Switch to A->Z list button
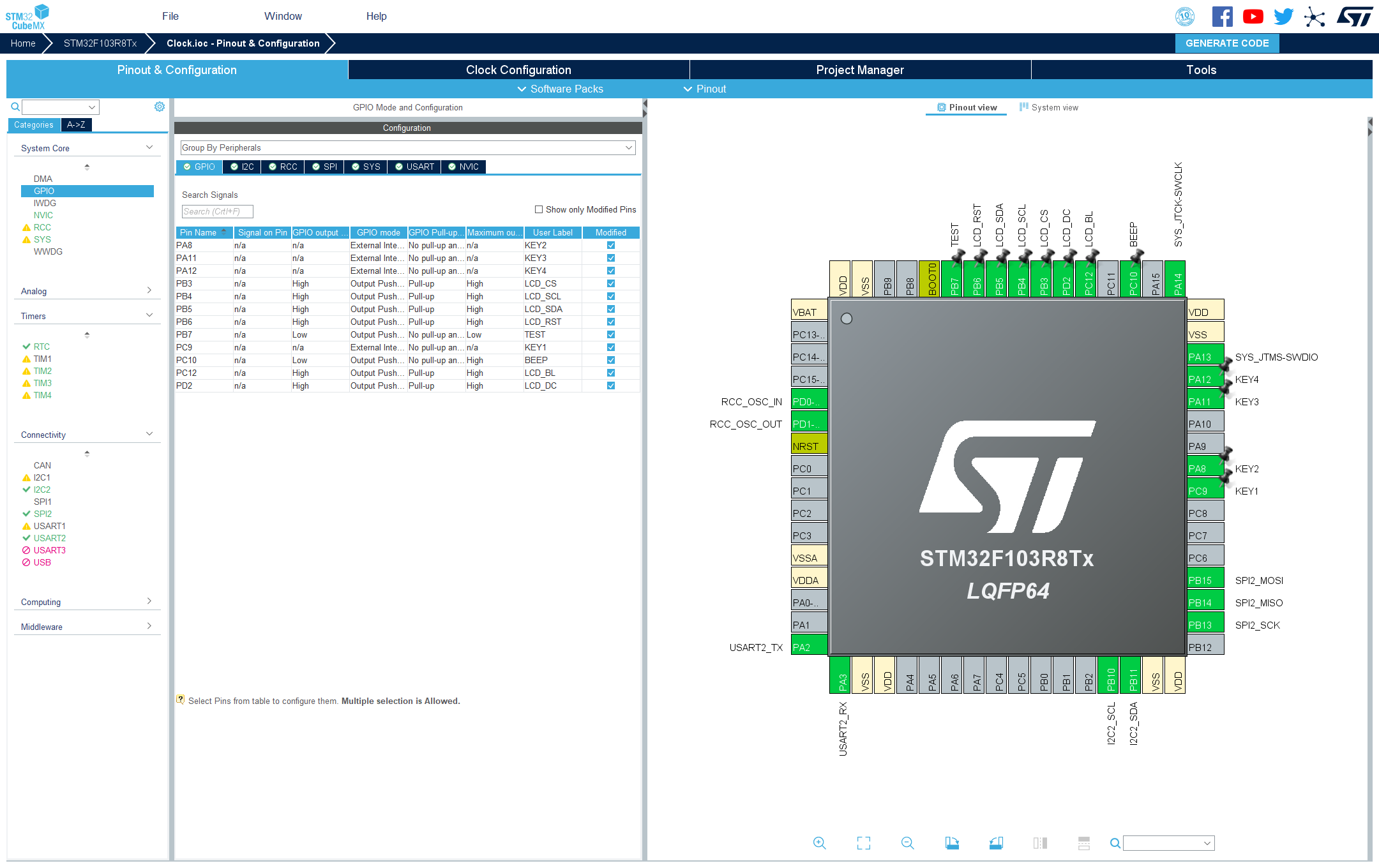The width and height of the screenshot is (1379, 868). [x=76, y=124]
